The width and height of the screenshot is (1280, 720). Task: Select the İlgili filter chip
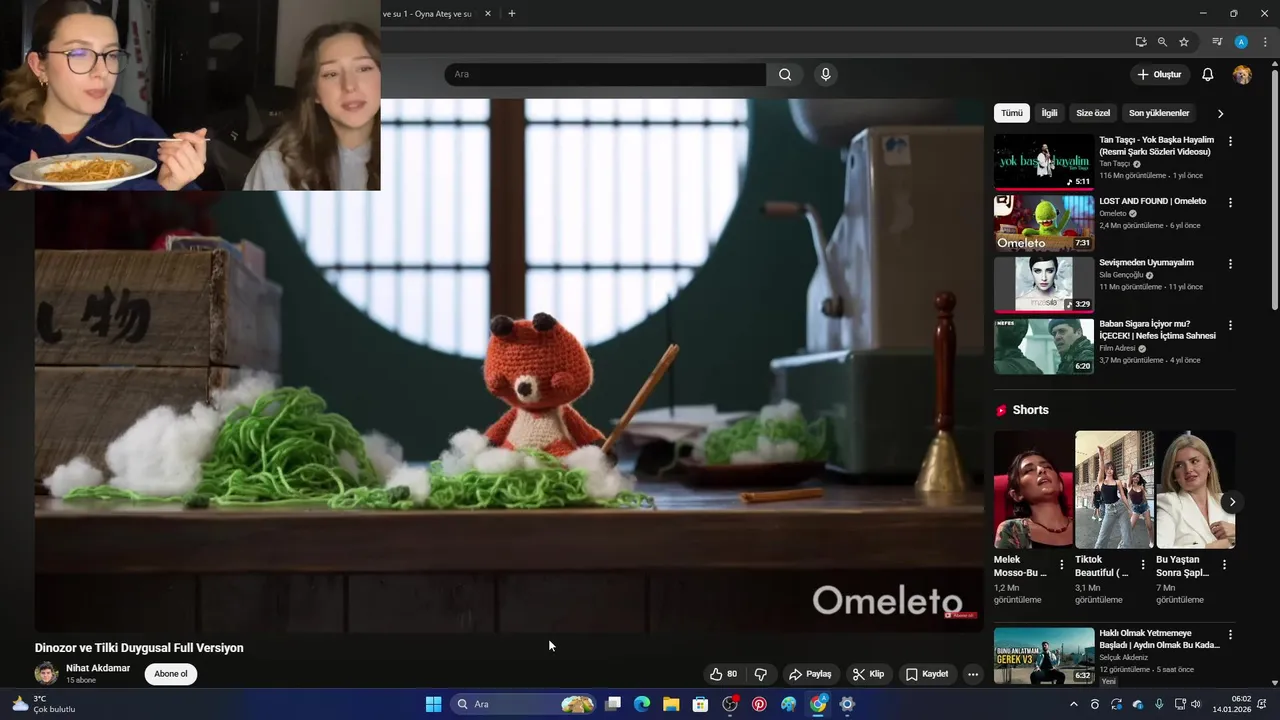click(x=1049, y=113)
